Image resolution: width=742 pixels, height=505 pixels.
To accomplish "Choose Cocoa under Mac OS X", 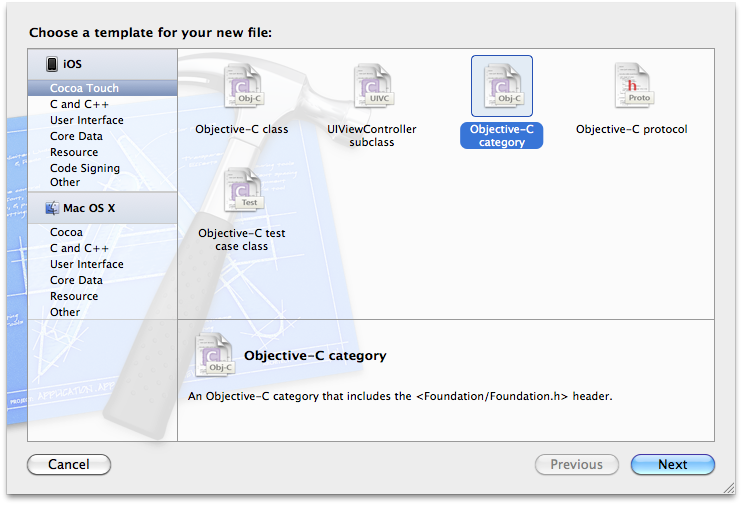I will click(x=103, y=232).
